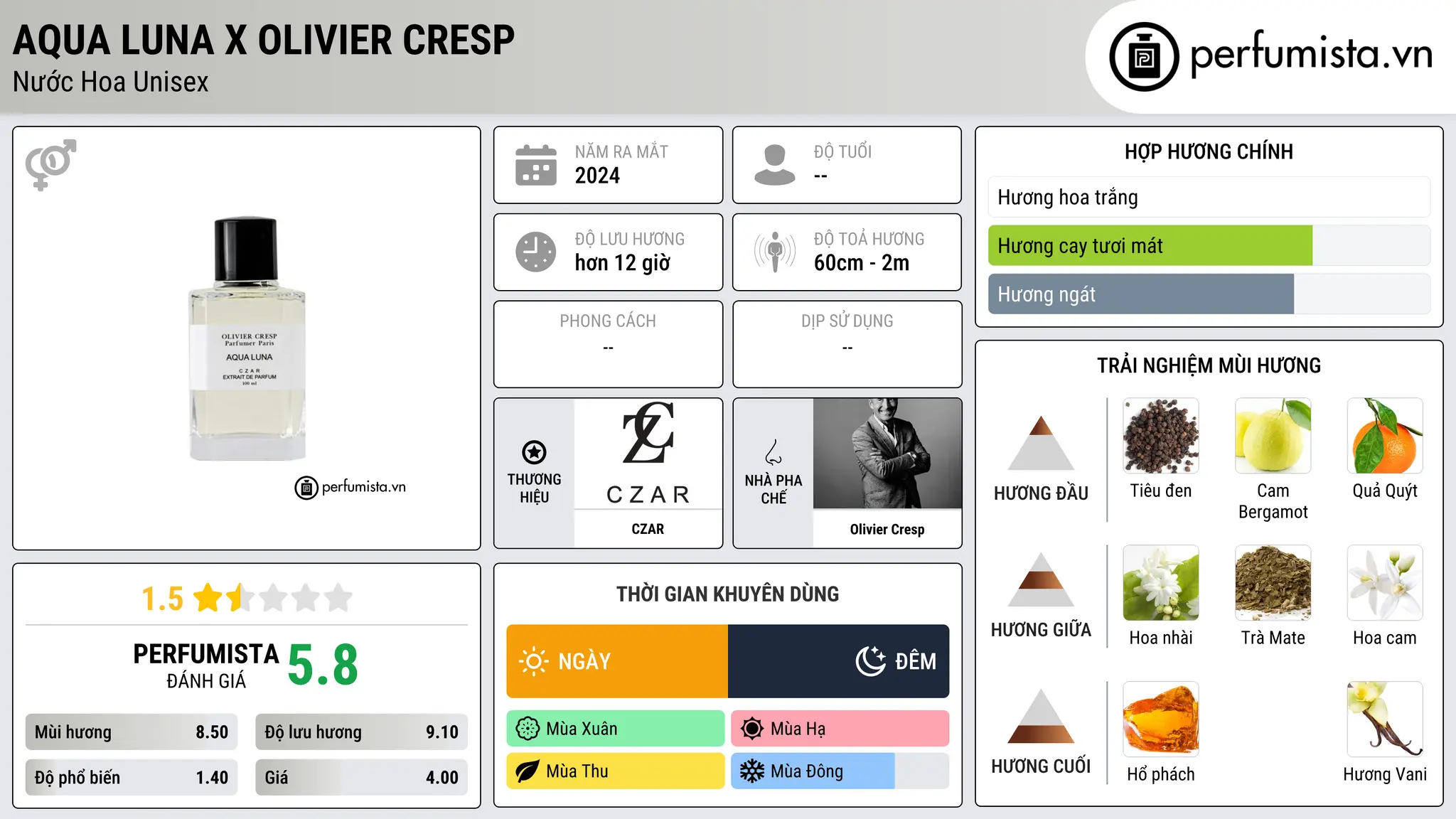
Task: Click the star badge icon above Thương hiệu
Action: 534,452
